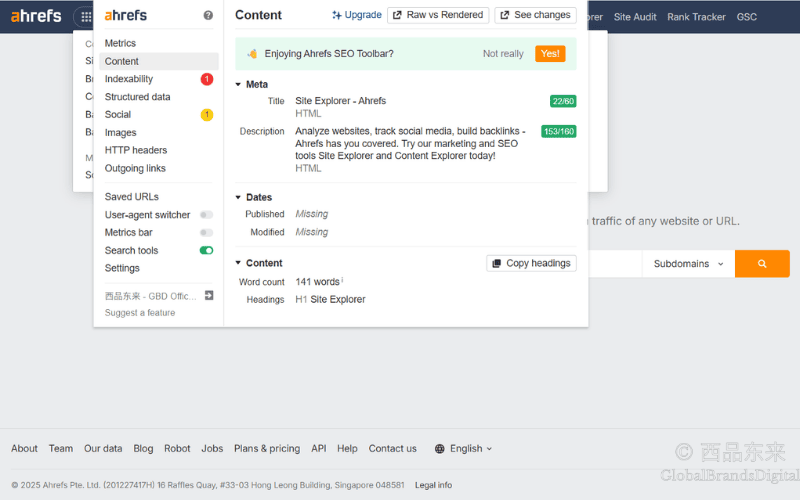This screenshot has height=500, width=800.
Task: Click Modified Missing value
Action: 312,232
